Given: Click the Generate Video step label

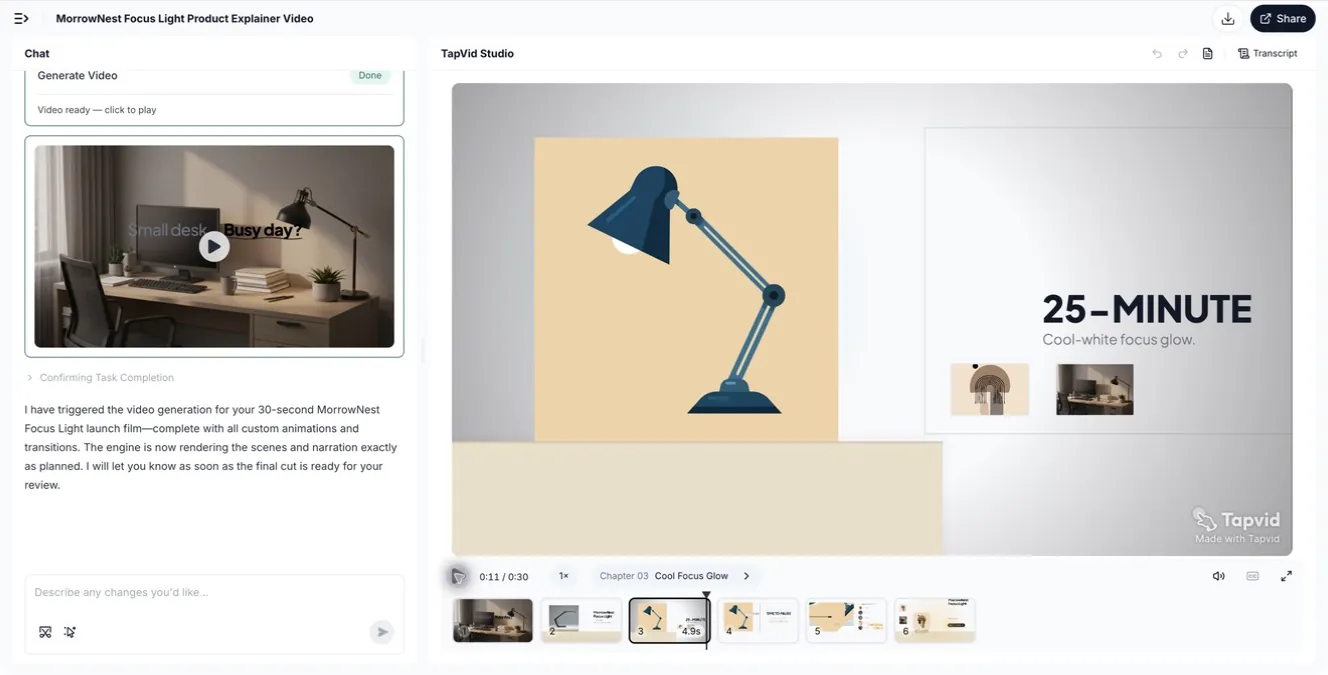Looking at the screenshot, I should pyautogui.click(x=77, y=76).
